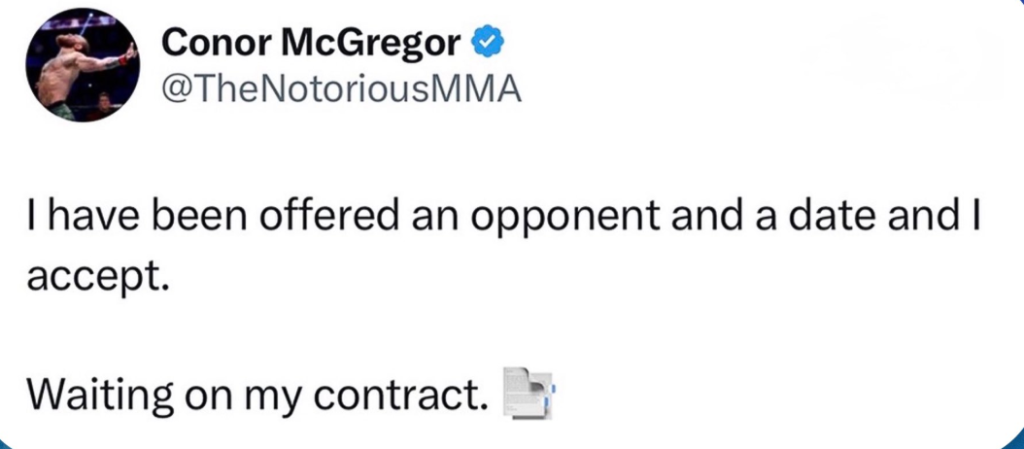Click the blue verified checkmark badge

pos(486,42)
